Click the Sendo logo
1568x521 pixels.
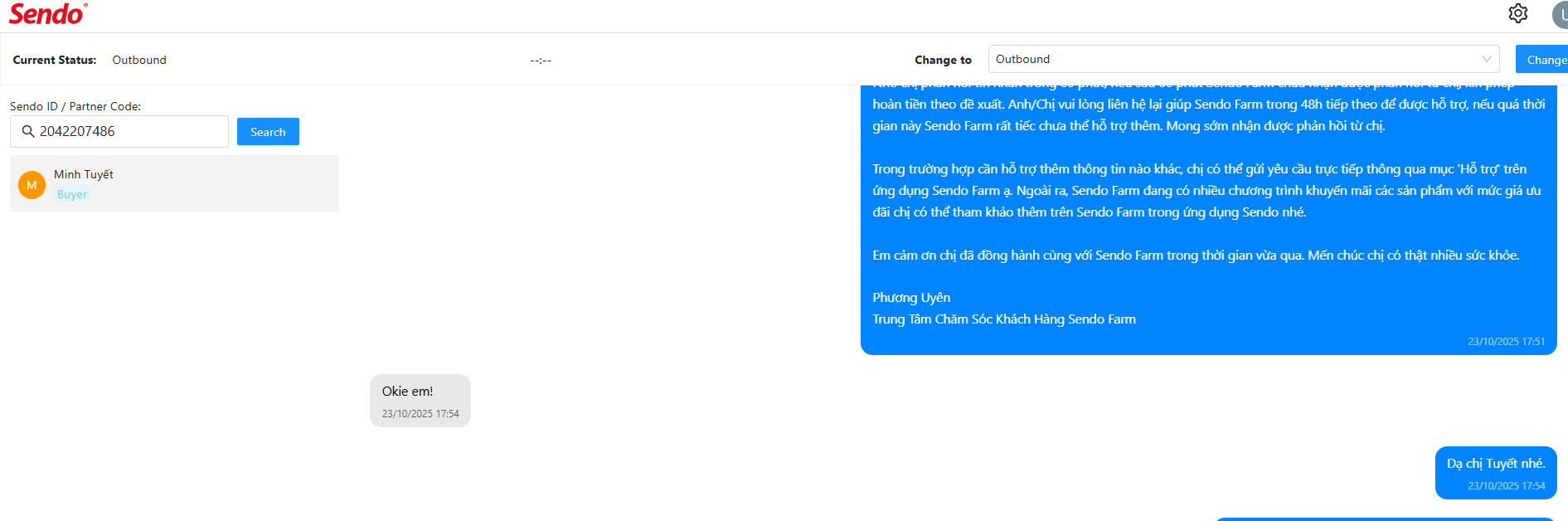(47, 14)
